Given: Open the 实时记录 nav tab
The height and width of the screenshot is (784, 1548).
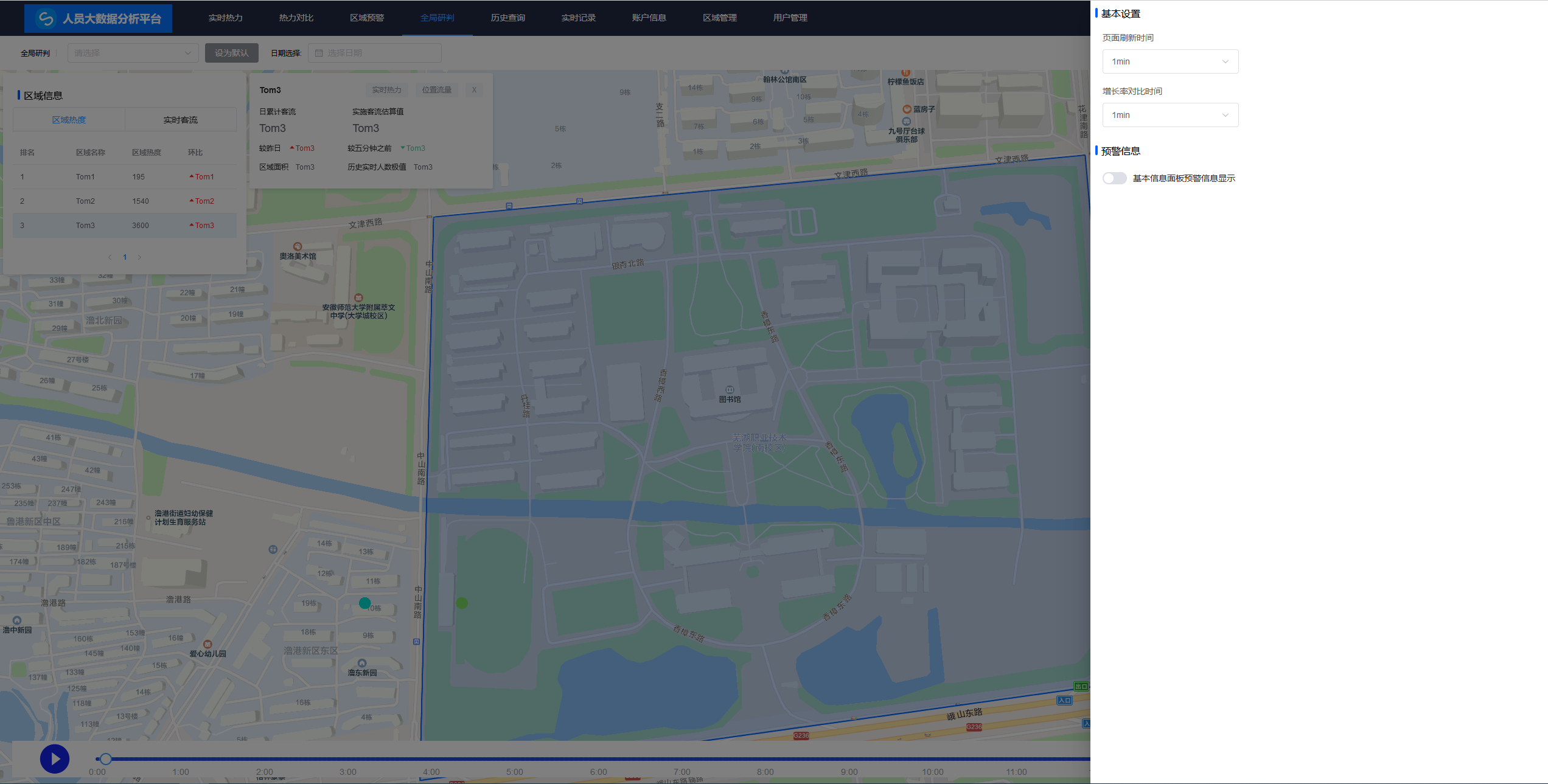Looking at the screenshot, I should point(579,18).
